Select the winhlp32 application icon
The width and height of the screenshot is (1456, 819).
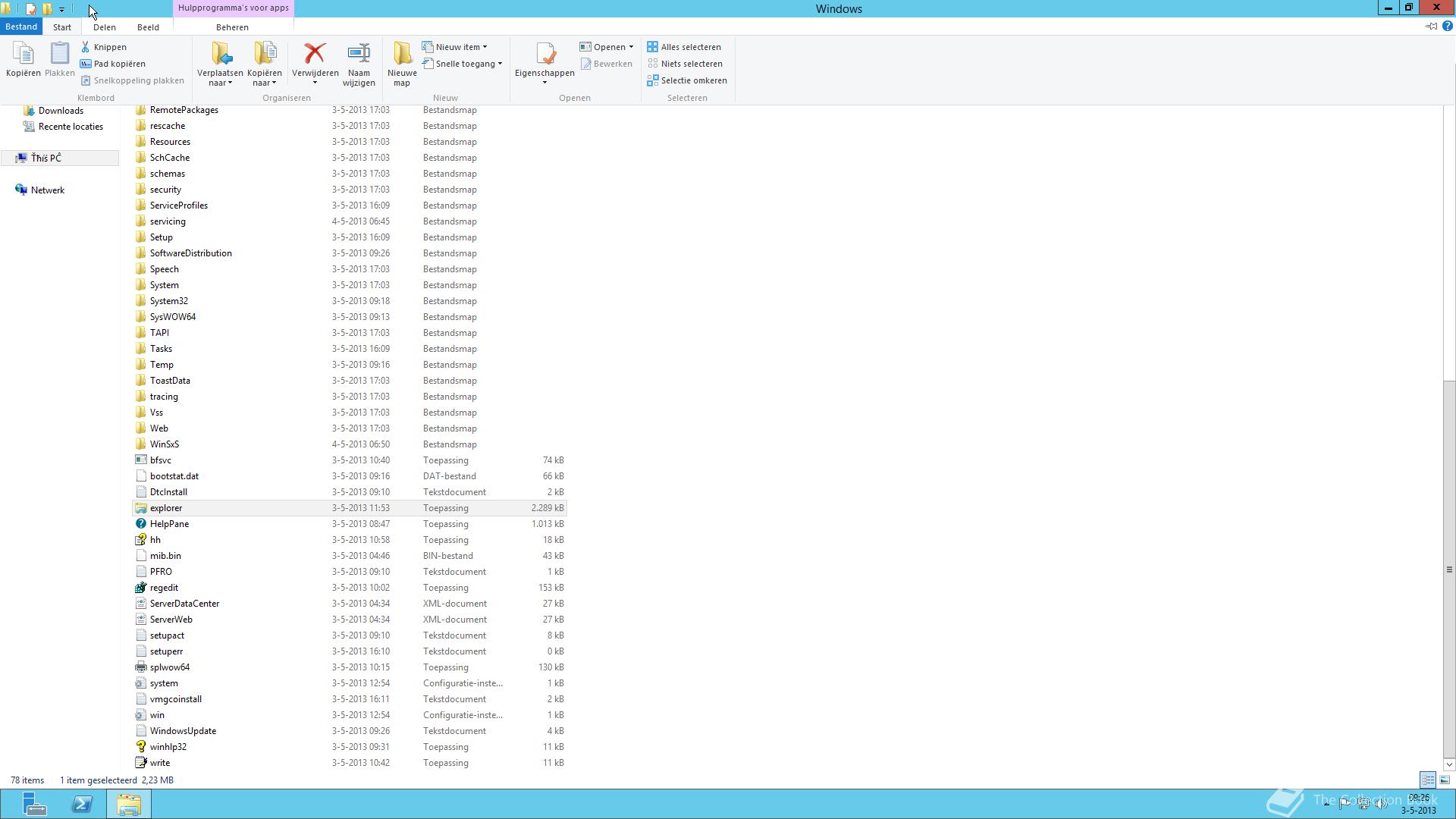coord(140,747)
